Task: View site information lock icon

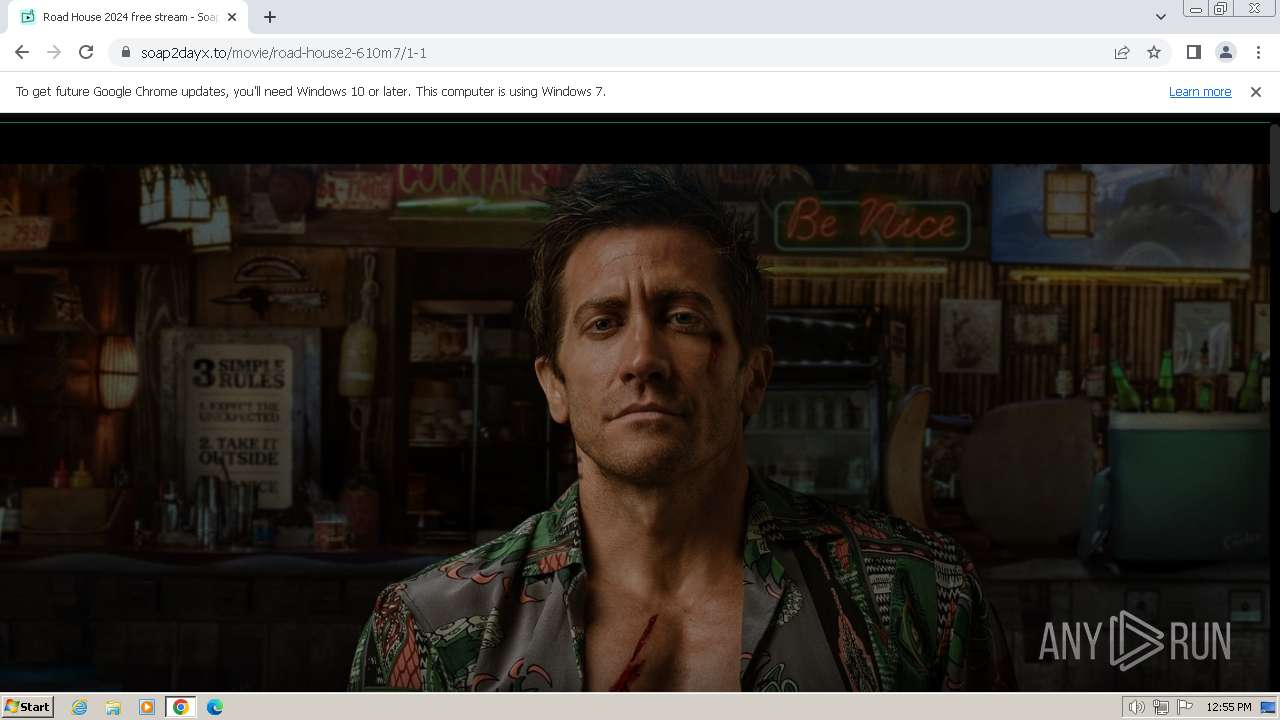Action: (125, 52)
